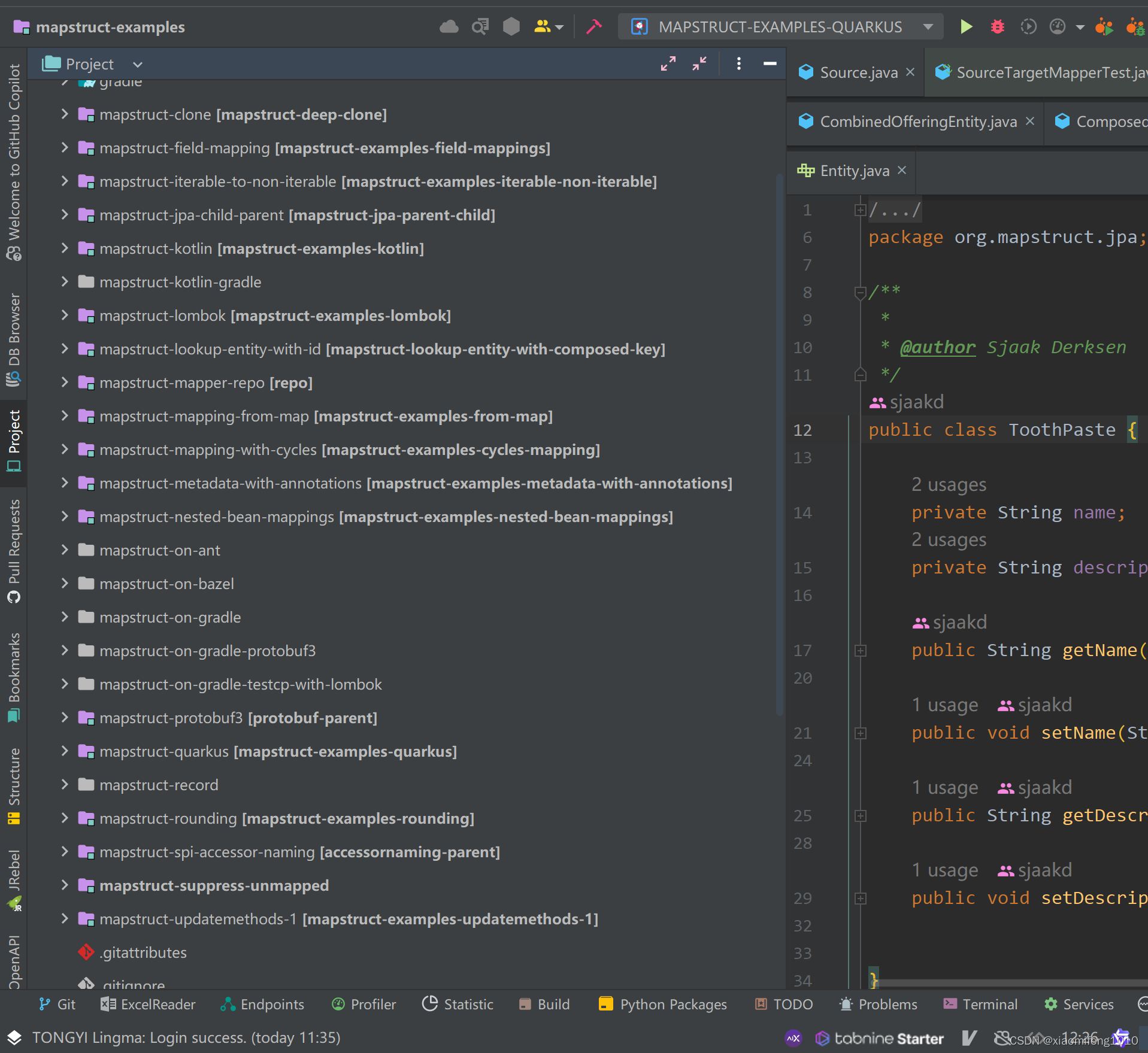Expand the mapstruct-kotlin module
1148x1053 pixels.
tap(65, 248)
